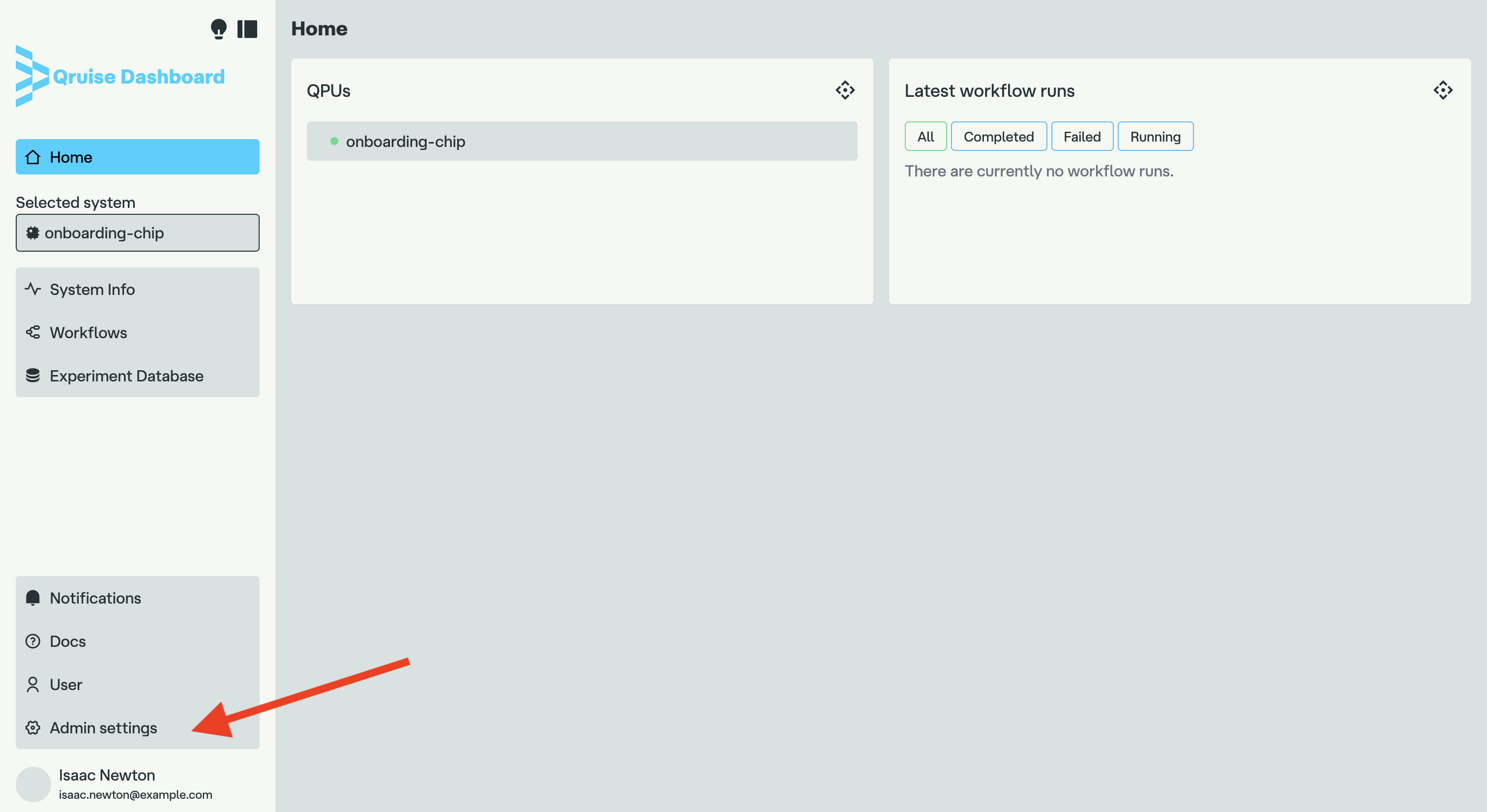Open Notifications bell item
The height and width of the screenshot is (812, 1487).
(95, 598)
